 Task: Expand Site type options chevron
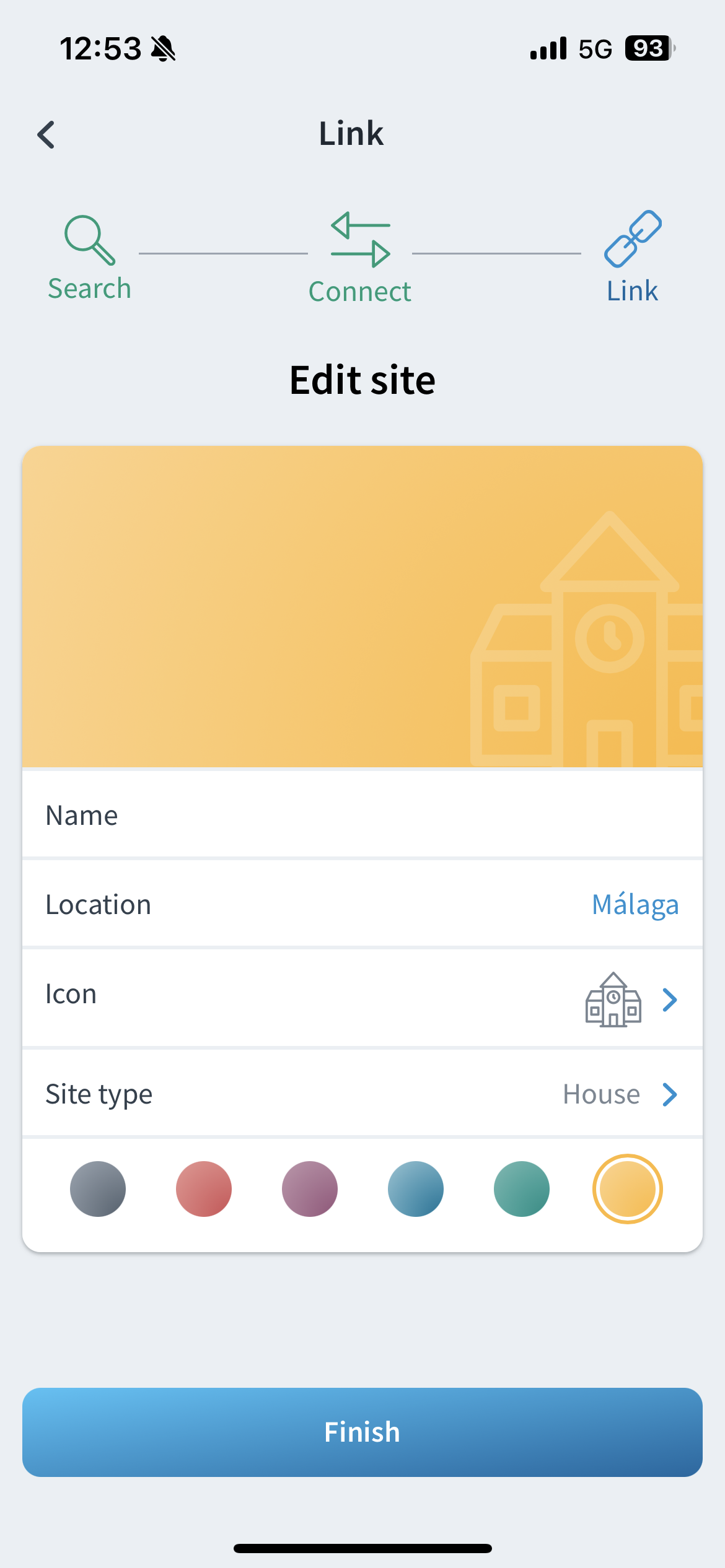coord(670,1094)
